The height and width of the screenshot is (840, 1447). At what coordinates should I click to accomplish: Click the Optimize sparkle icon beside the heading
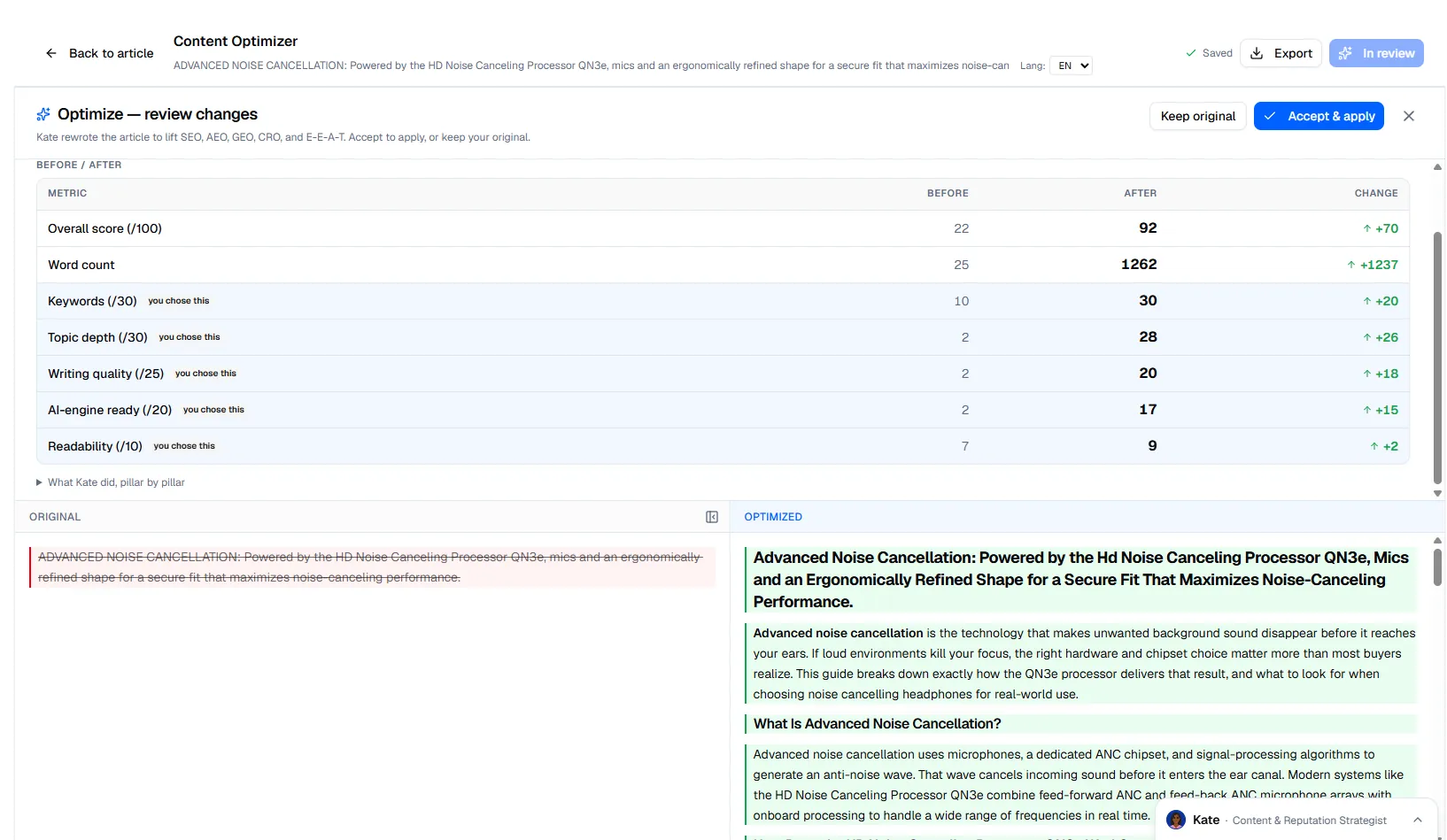coord(43,114)
